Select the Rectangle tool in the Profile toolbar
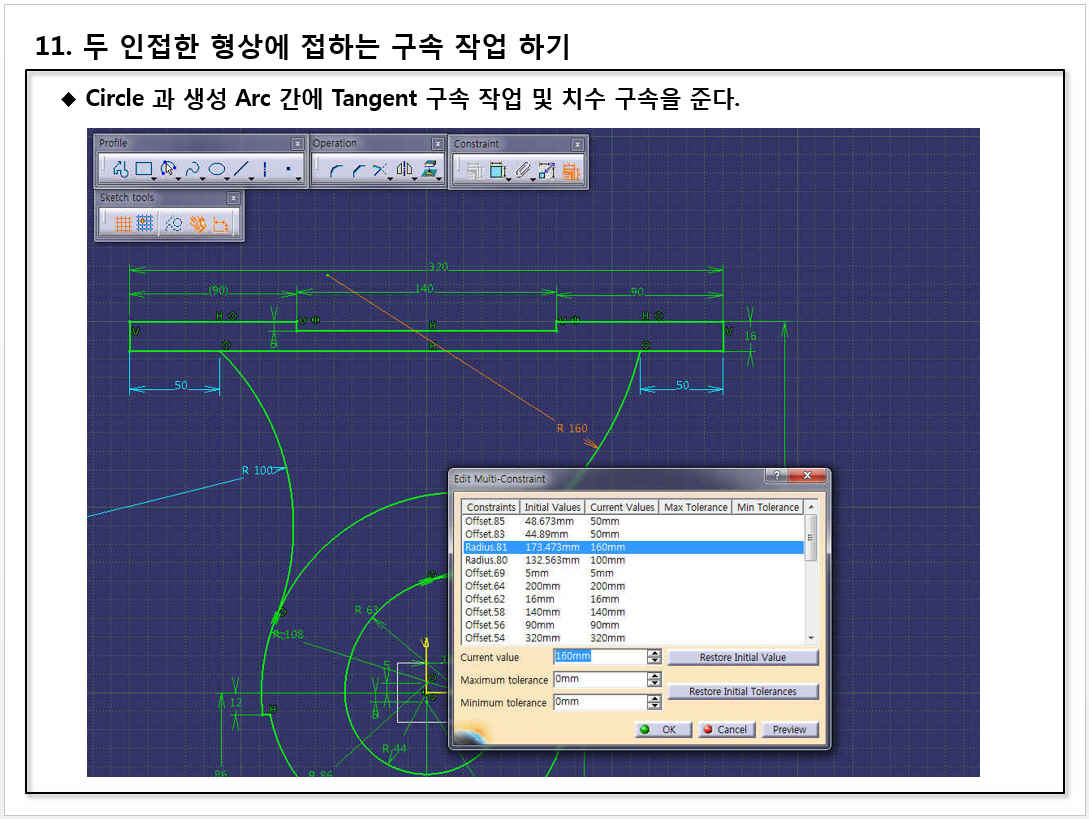 pyautogui.click(x=144, y=170)
